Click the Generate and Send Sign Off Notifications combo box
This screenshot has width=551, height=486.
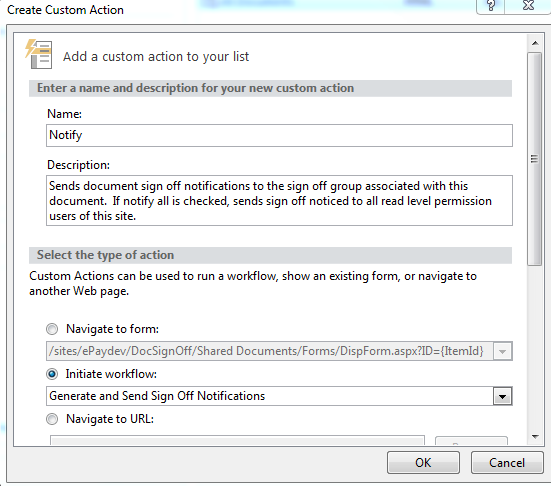pos(279,396)
